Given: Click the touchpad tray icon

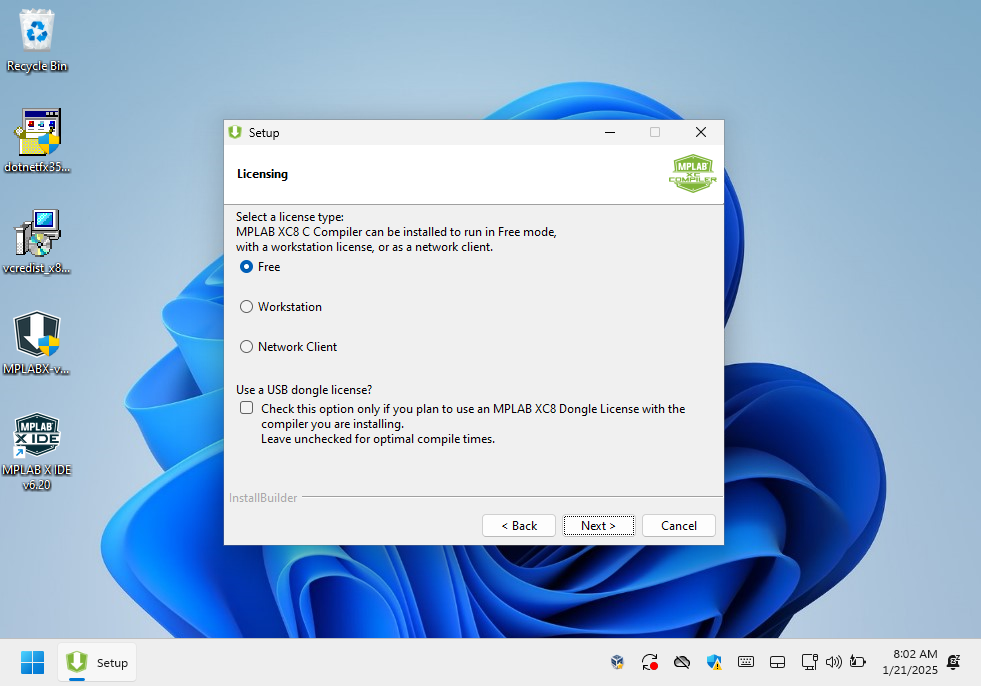Looking at the screenshot, I should [x=778, y=662].
